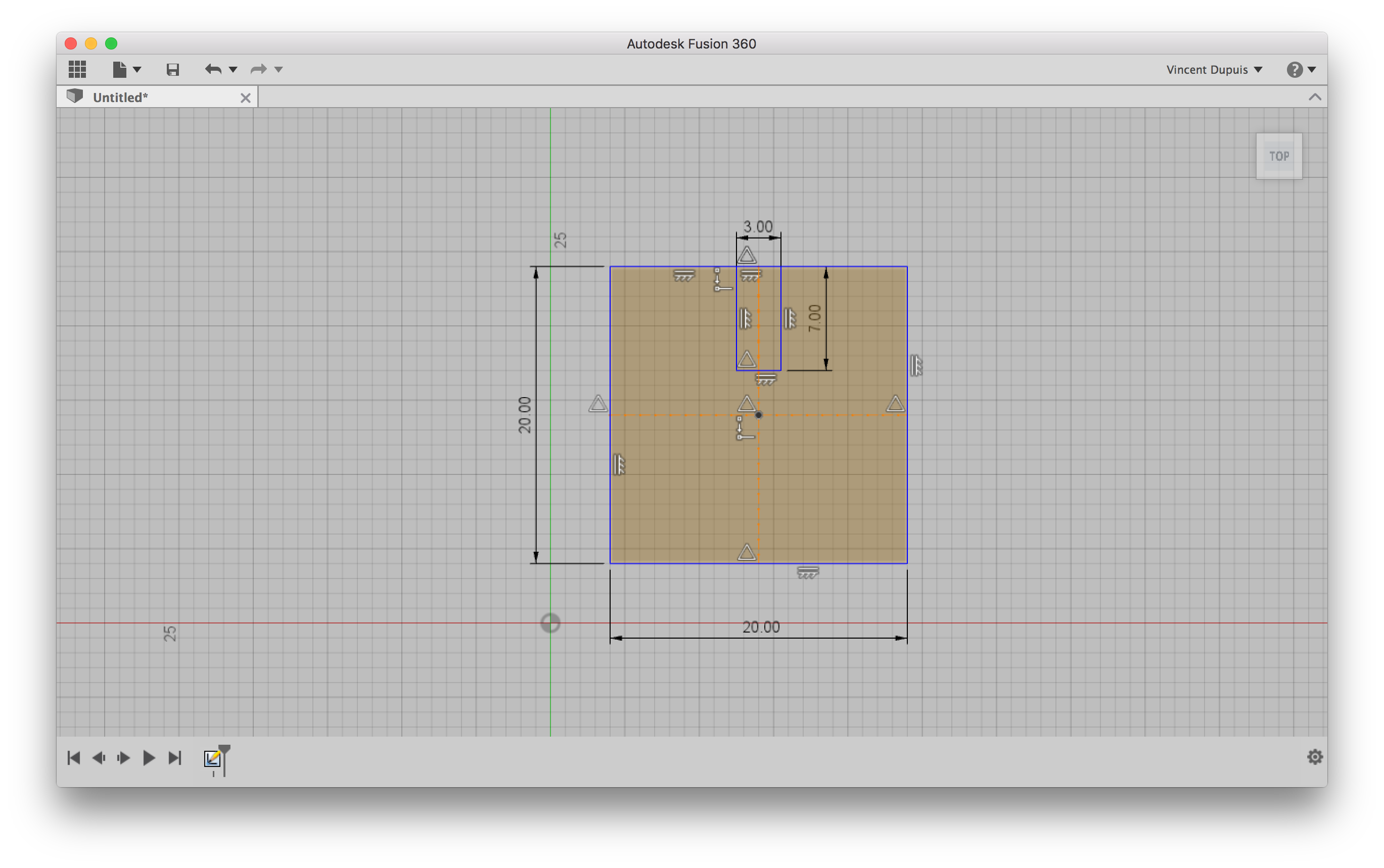
Task: Select the horizontal 20.00 dimension
Action: (x=761, y=626)
